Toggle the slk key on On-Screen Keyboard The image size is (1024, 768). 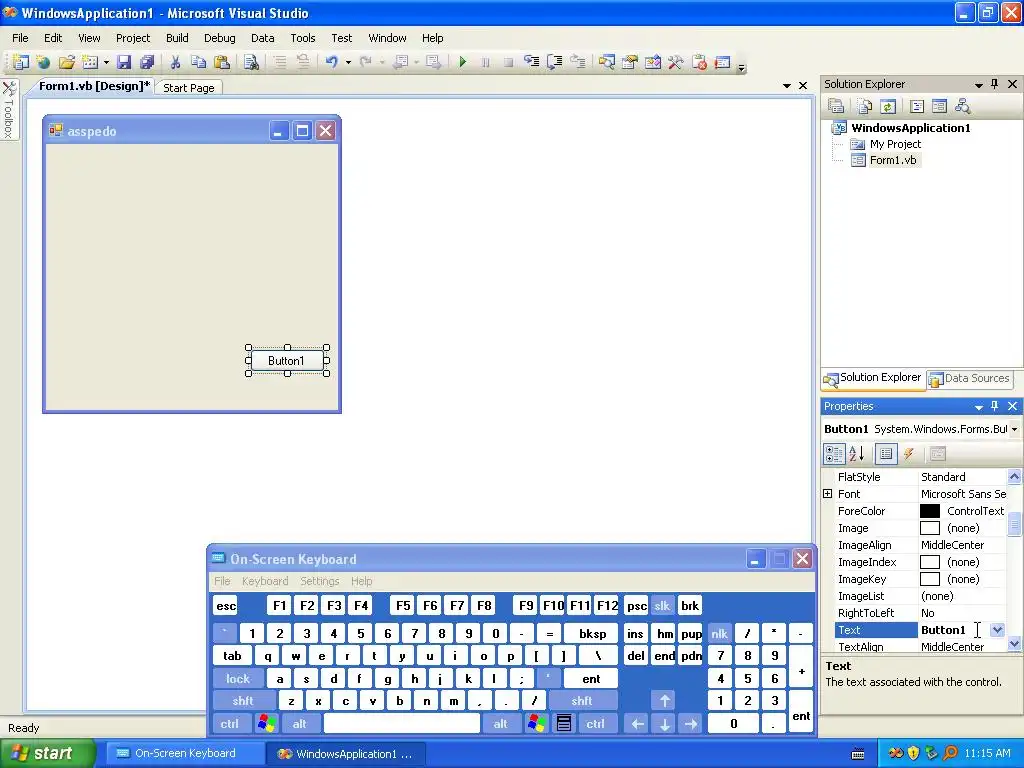click(x=662, y=605)
